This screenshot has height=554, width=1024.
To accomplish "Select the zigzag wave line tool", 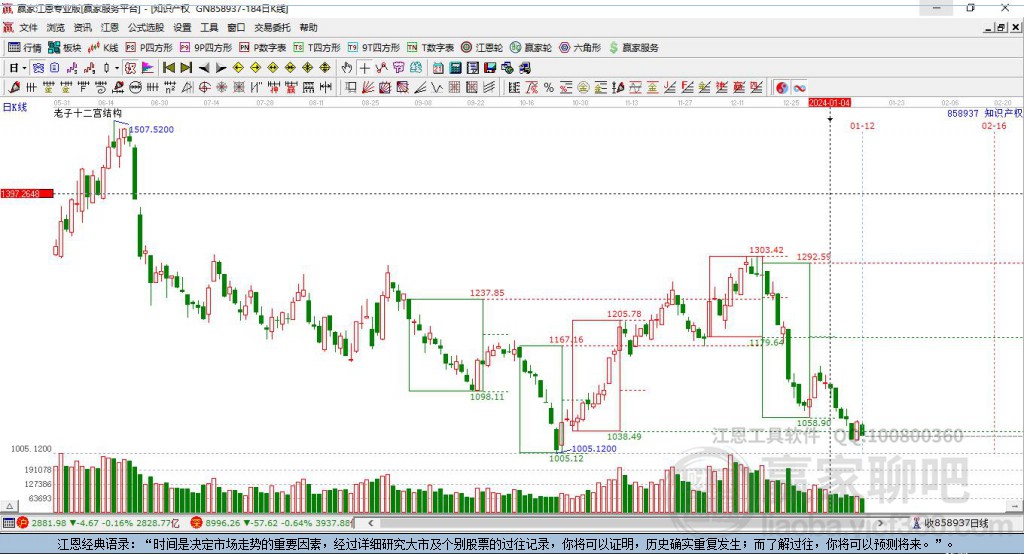I will tap(437, 88).
